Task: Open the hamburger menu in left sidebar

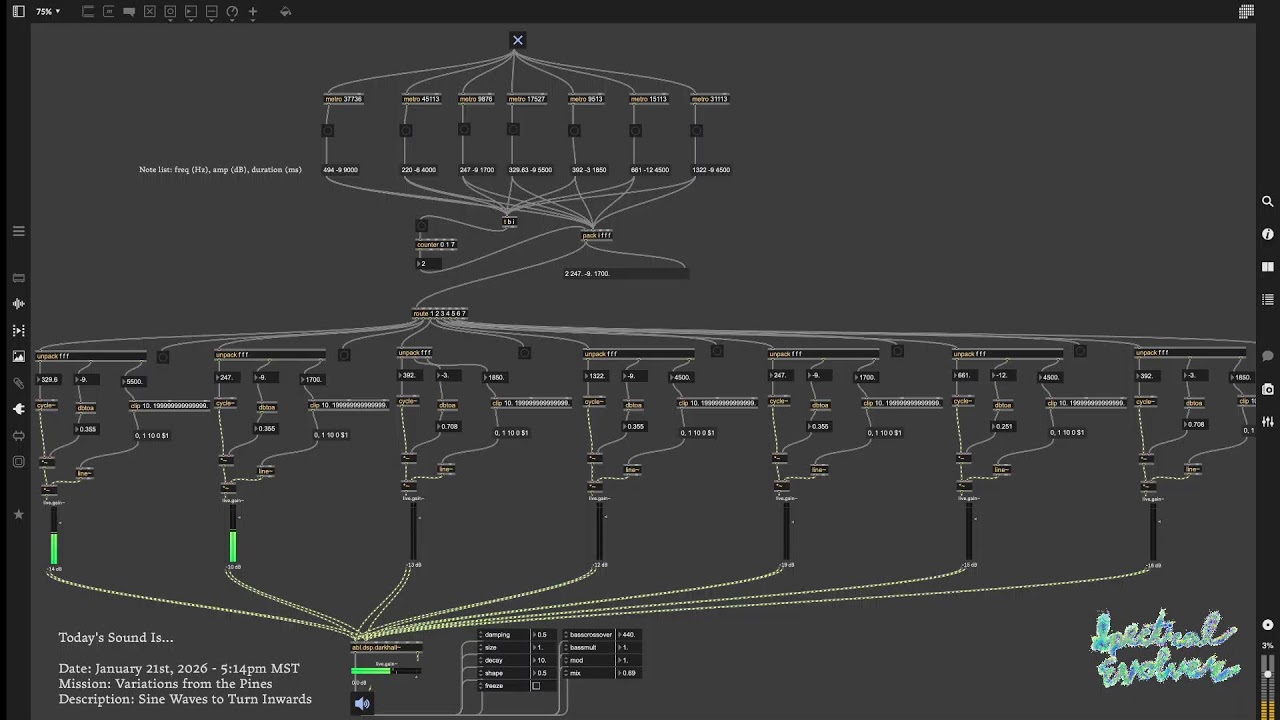Action: coord(18,231)
